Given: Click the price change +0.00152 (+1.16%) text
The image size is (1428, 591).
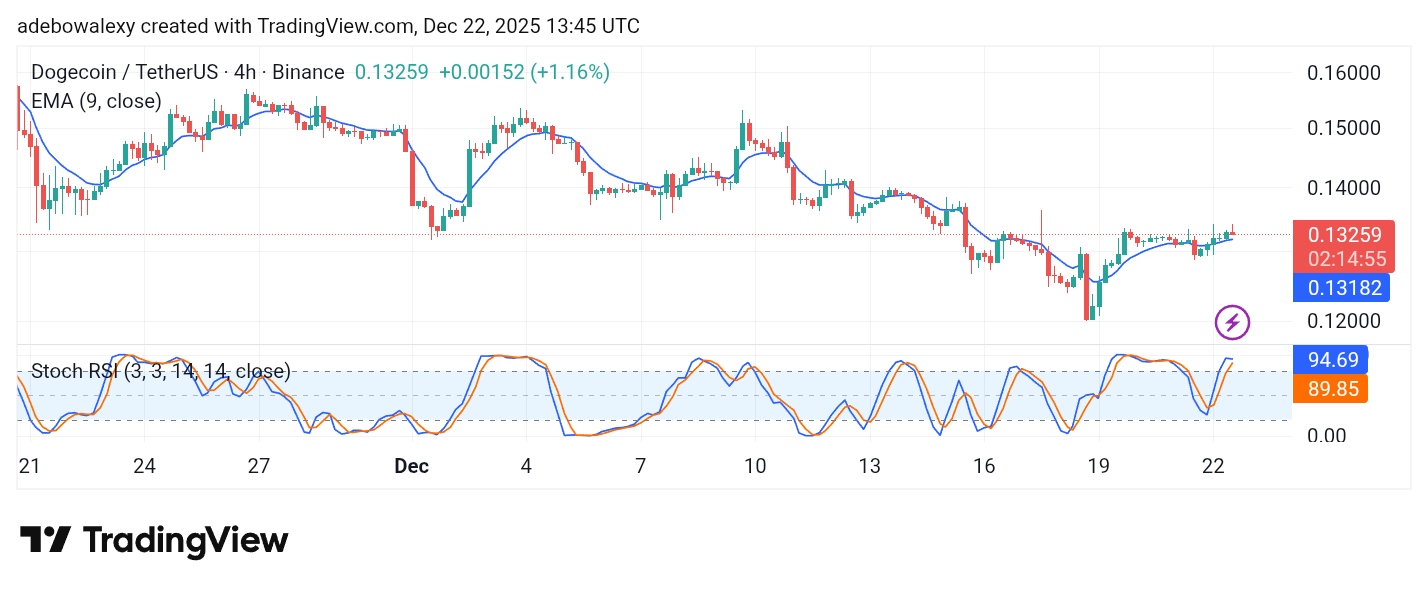Looking at the screenshot, I should tap(524, 72).
